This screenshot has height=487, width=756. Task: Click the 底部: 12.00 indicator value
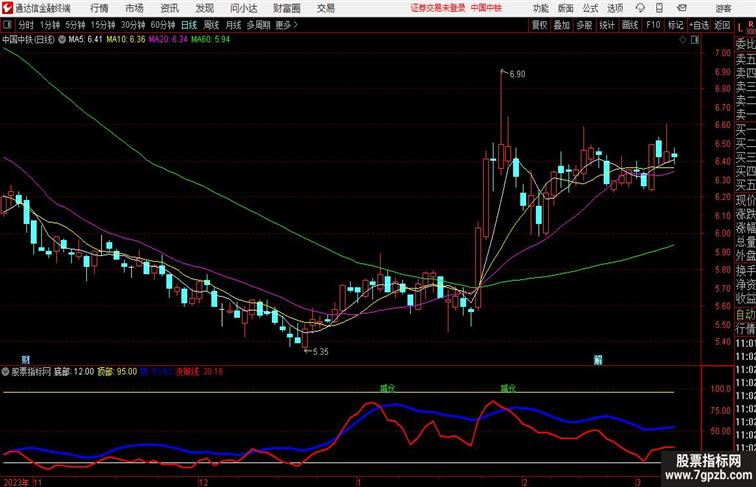point(74,372)
